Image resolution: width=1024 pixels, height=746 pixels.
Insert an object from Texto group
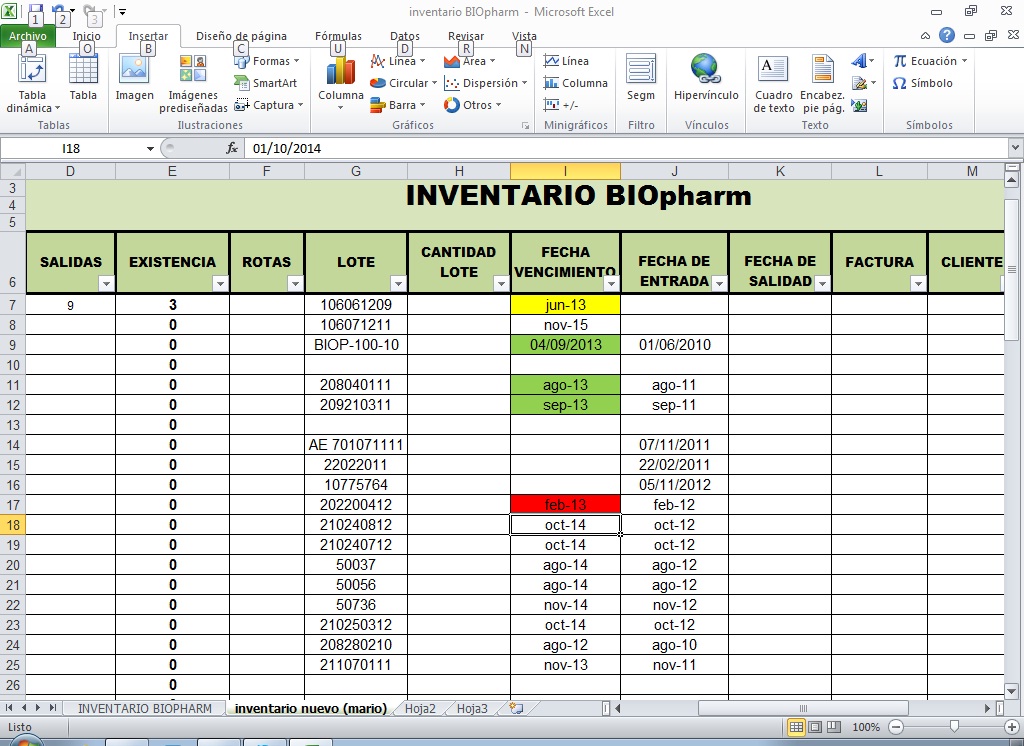[859, 105]
